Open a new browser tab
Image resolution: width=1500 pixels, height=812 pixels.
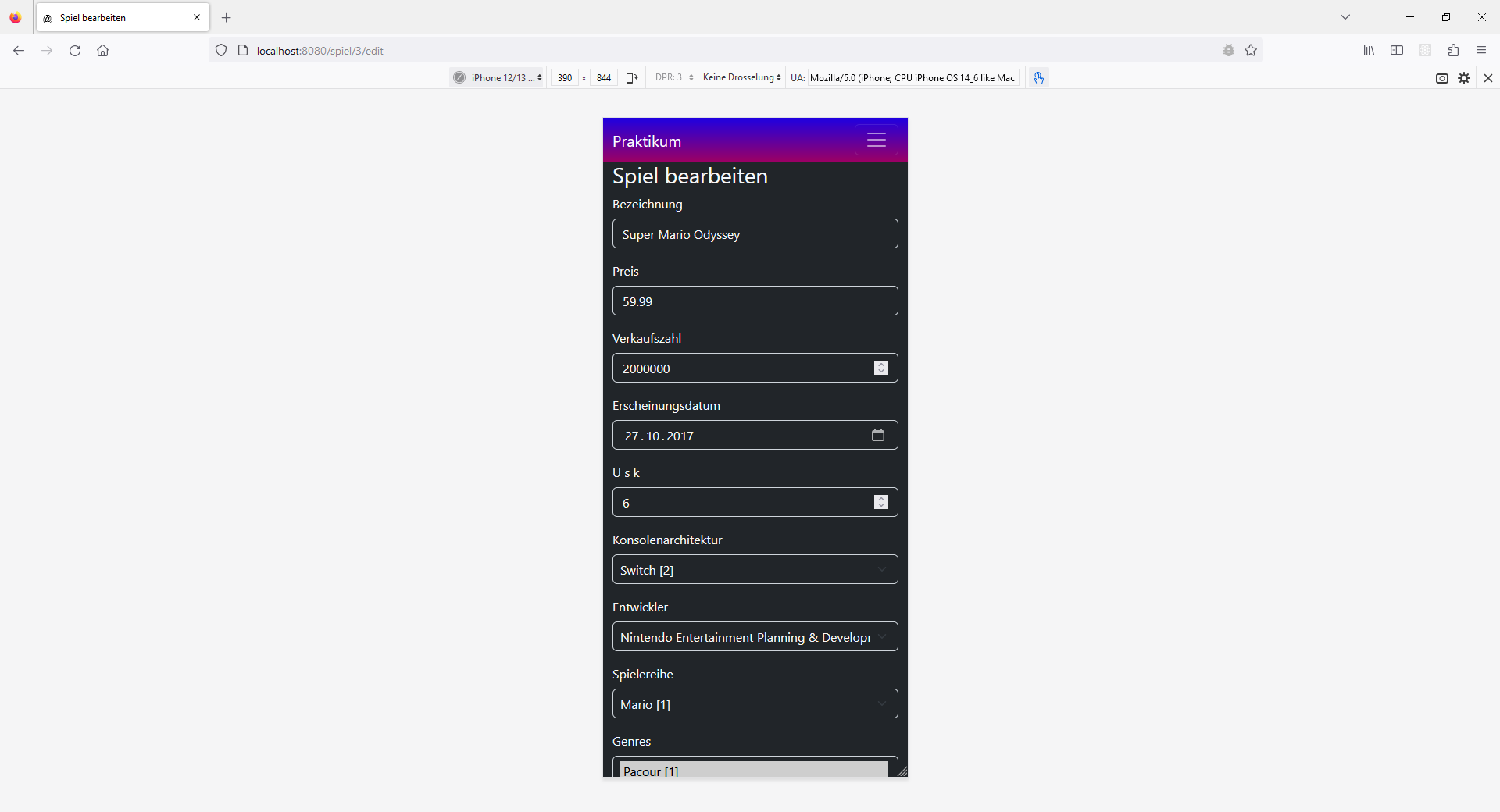227,18
